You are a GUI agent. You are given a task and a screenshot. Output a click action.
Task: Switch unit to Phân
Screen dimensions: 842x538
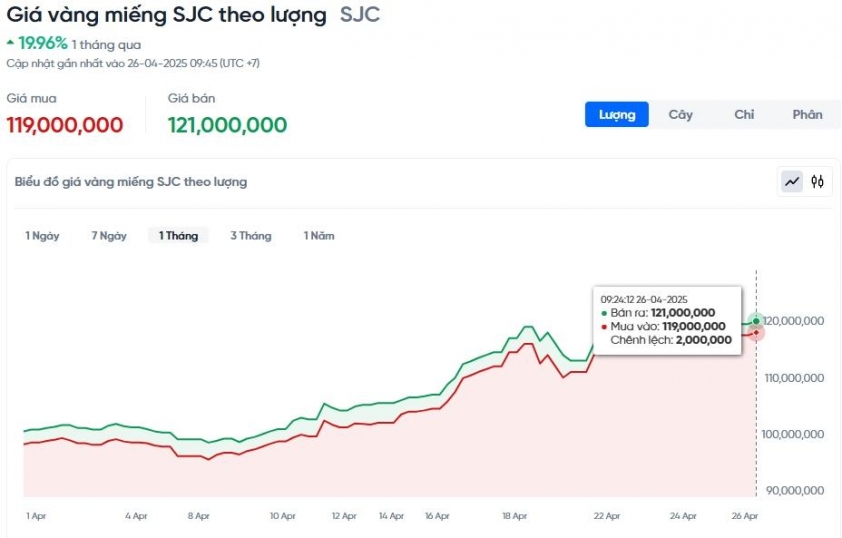(807, 114)
